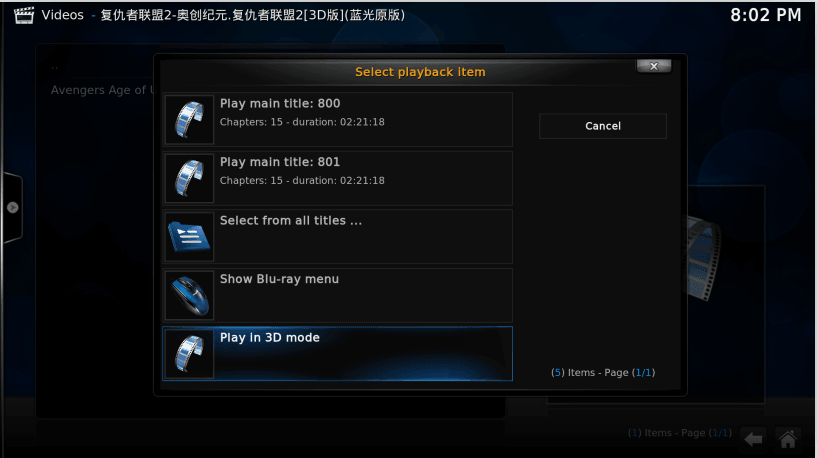Go to home screen via house icon
818x458 pixels.
[x=788, y=439]
